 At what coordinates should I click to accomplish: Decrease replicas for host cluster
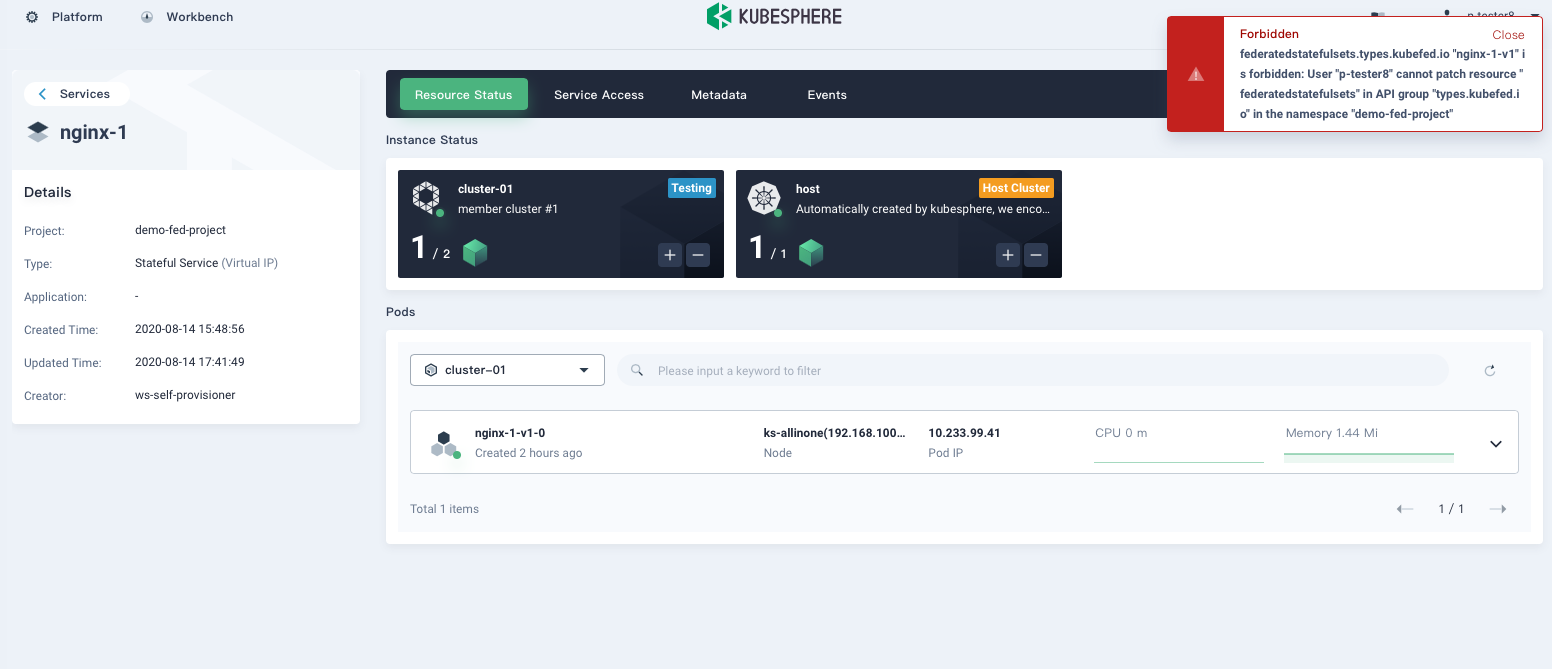tap(1037, 255)
